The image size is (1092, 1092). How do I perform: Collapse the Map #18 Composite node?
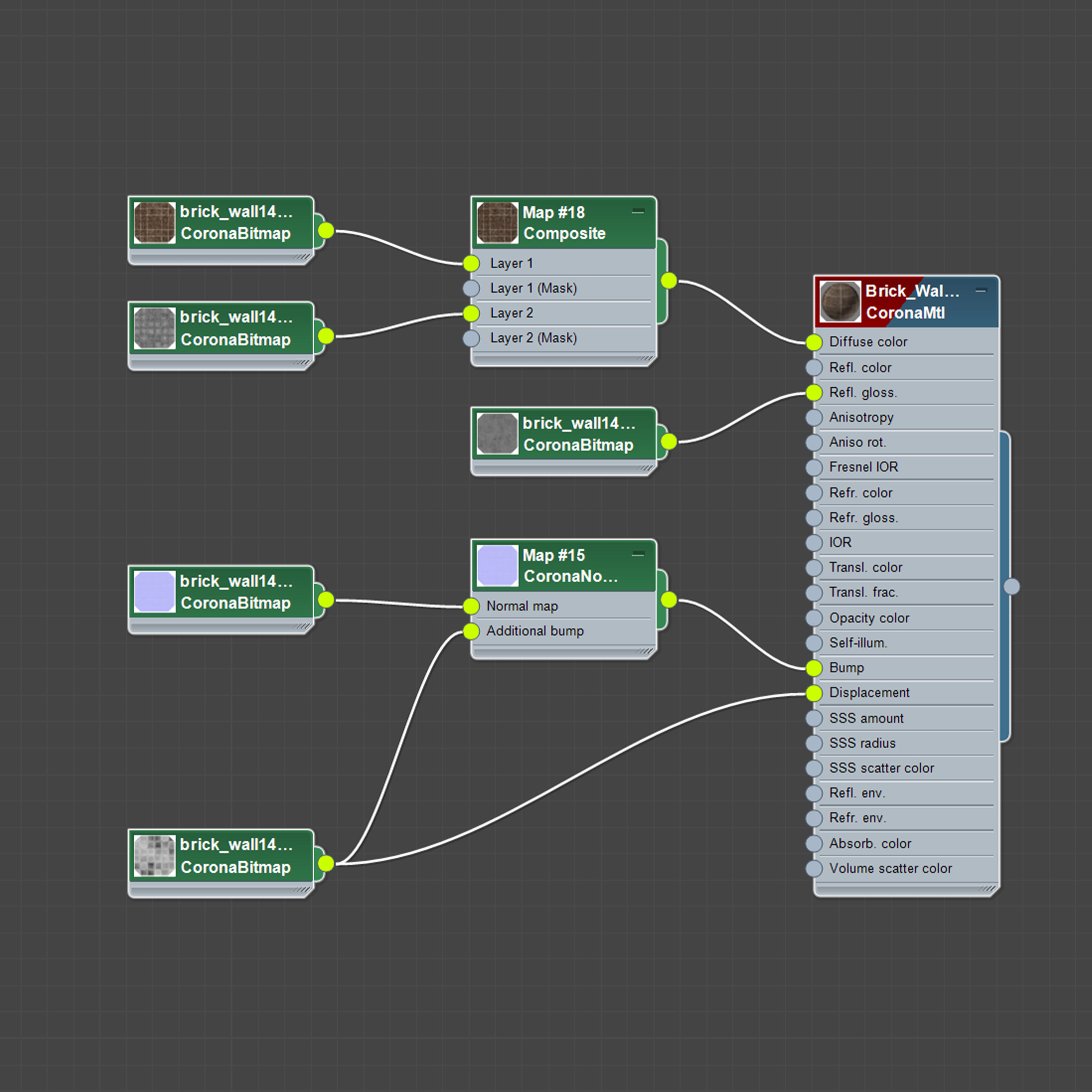[637, 211]
